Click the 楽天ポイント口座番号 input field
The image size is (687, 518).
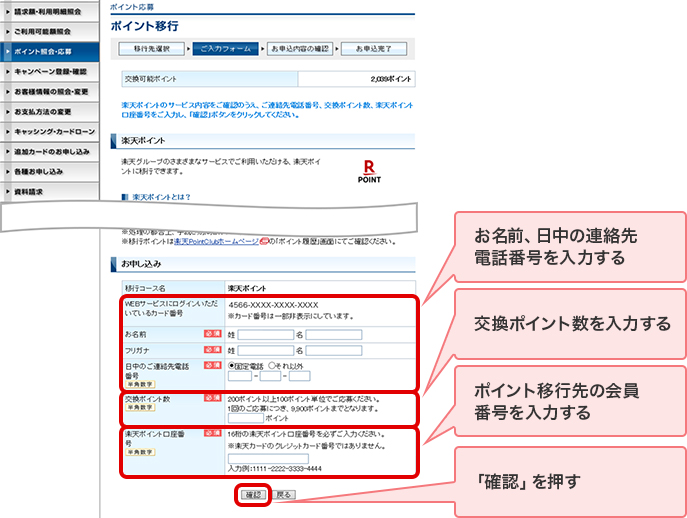coord(268,458)
